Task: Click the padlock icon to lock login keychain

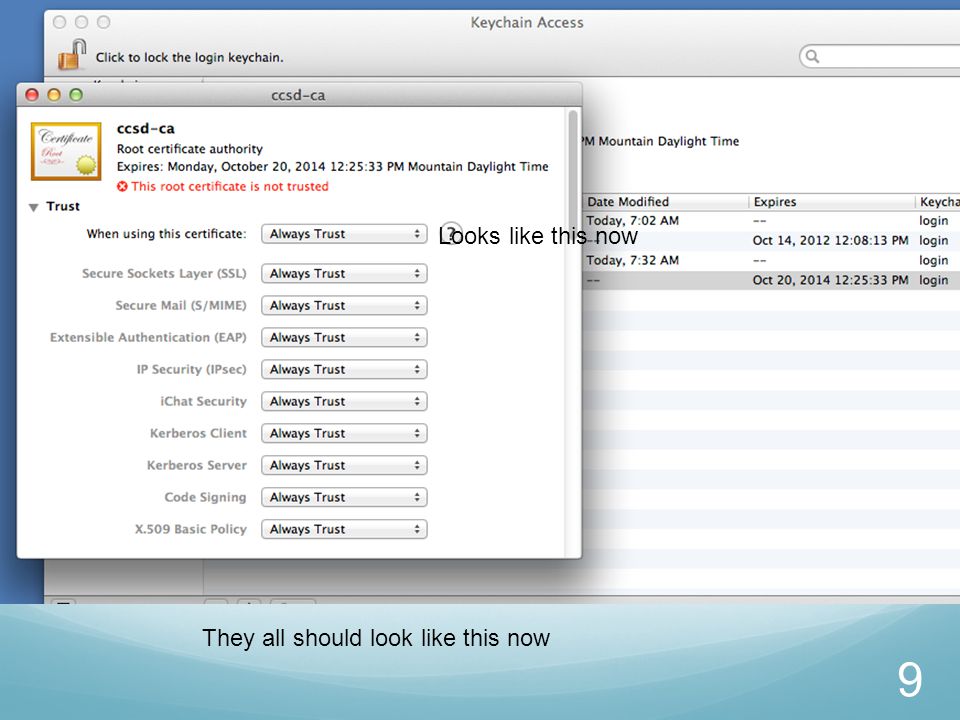Action: pos(72,54)
